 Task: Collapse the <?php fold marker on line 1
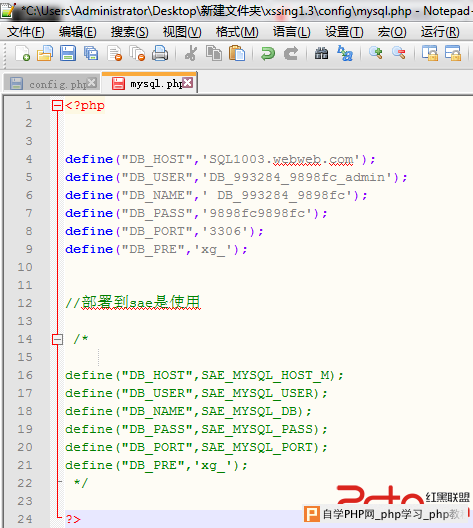(57, 106)
